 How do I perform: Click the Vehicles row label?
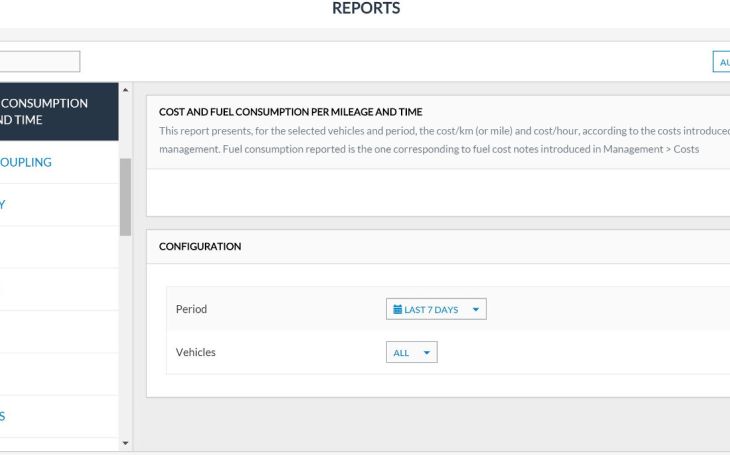(195, 352)
